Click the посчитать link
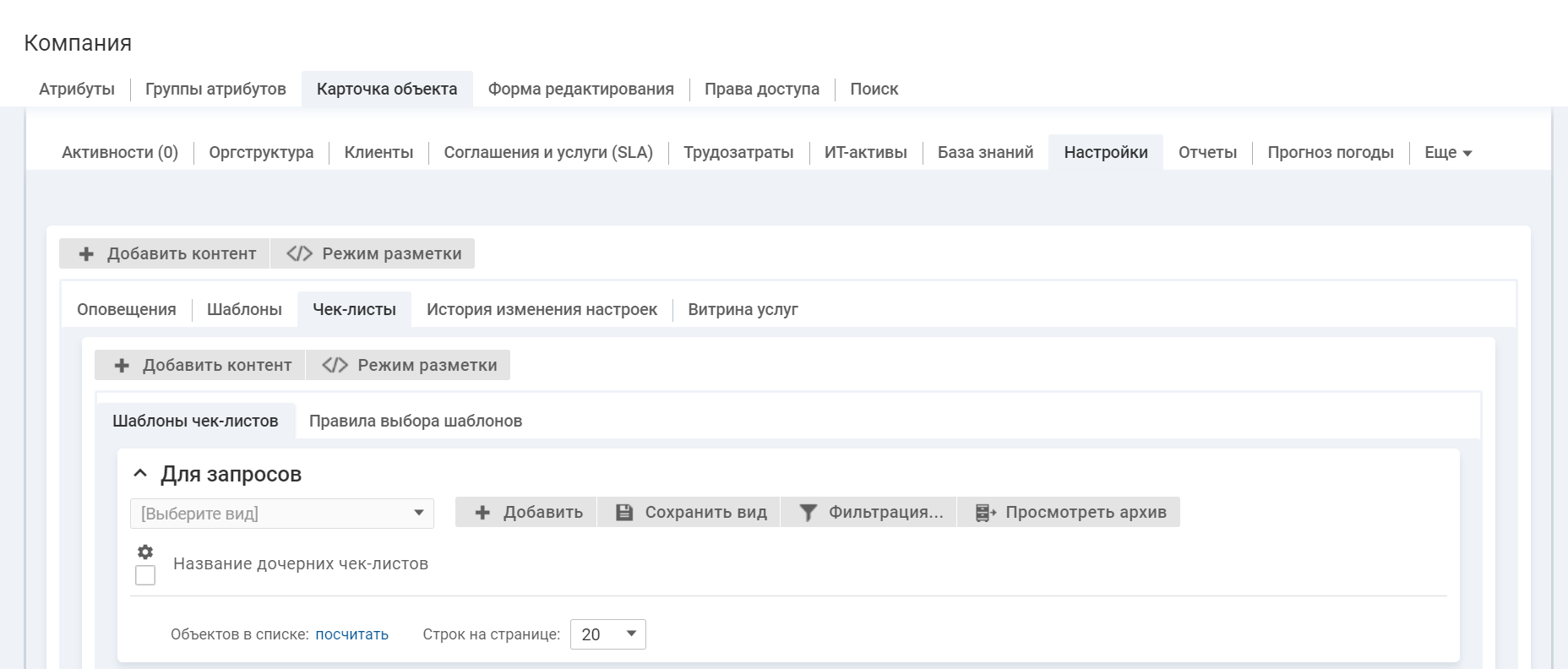This screenshot has height=669, width=1568. pos(351,634)
